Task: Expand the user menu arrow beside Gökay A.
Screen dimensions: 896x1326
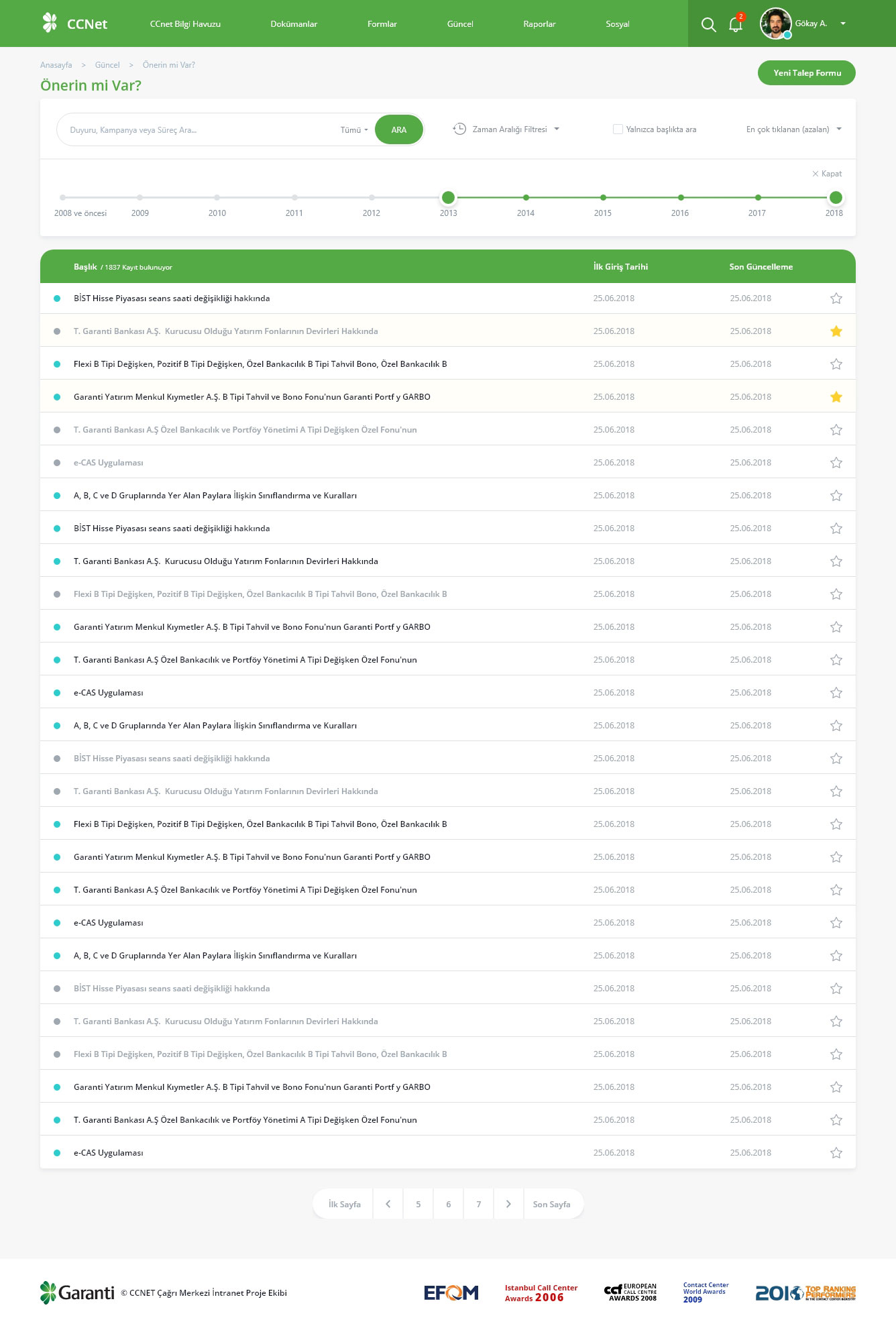Action: (843, 23)
